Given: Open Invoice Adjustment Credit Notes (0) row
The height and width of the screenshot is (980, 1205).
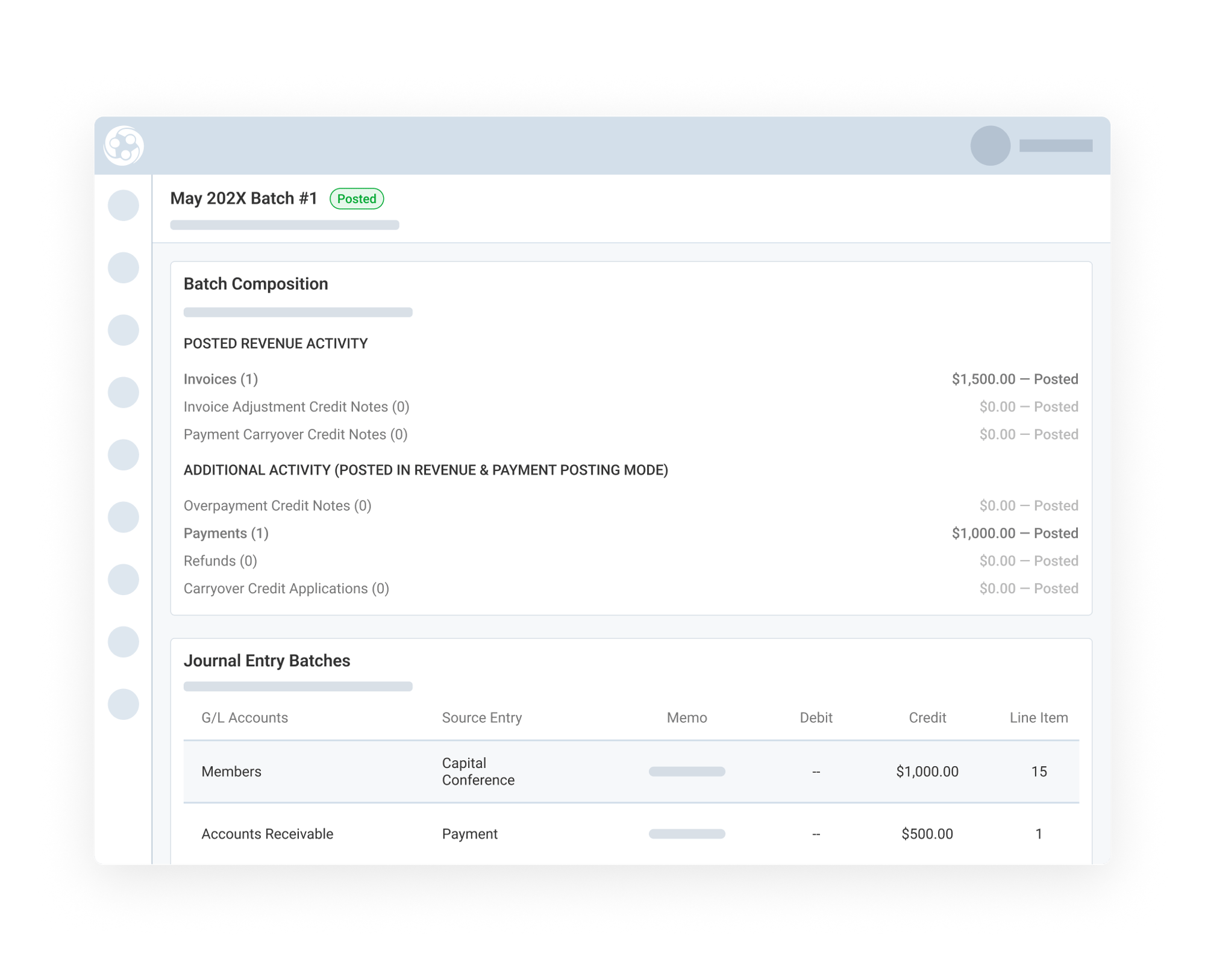Looking at the screenshot, I should (631, 407).
